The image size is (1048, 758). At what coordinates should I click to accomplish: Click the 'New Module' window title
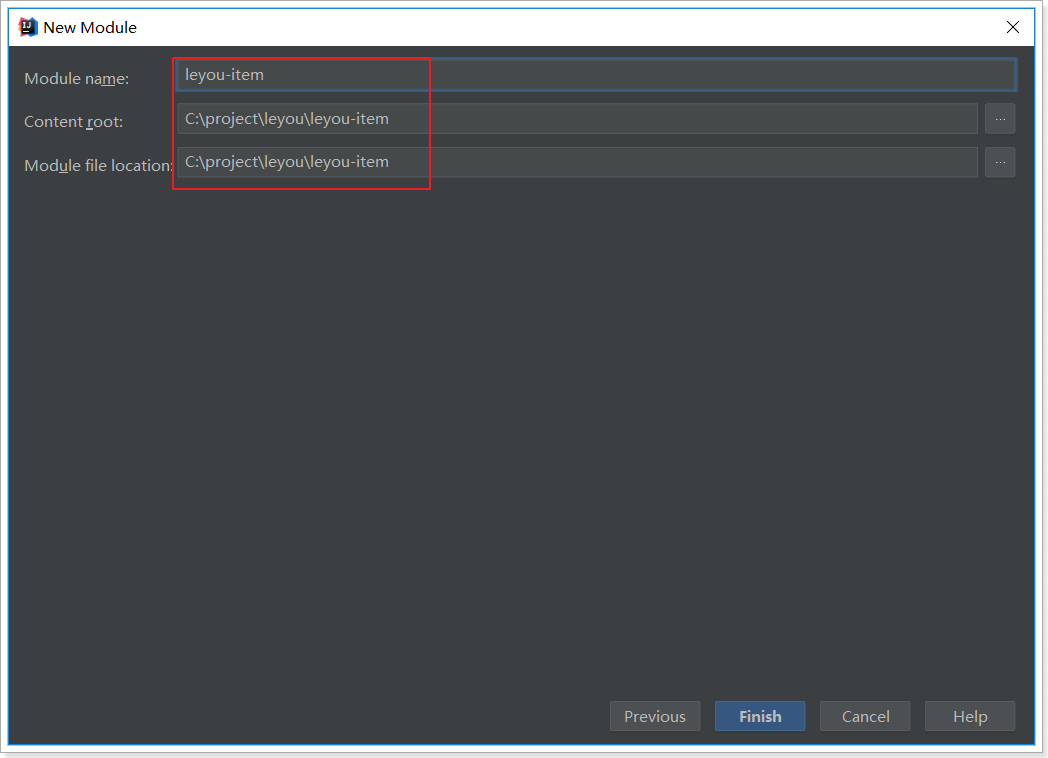[x=90, y=27]
